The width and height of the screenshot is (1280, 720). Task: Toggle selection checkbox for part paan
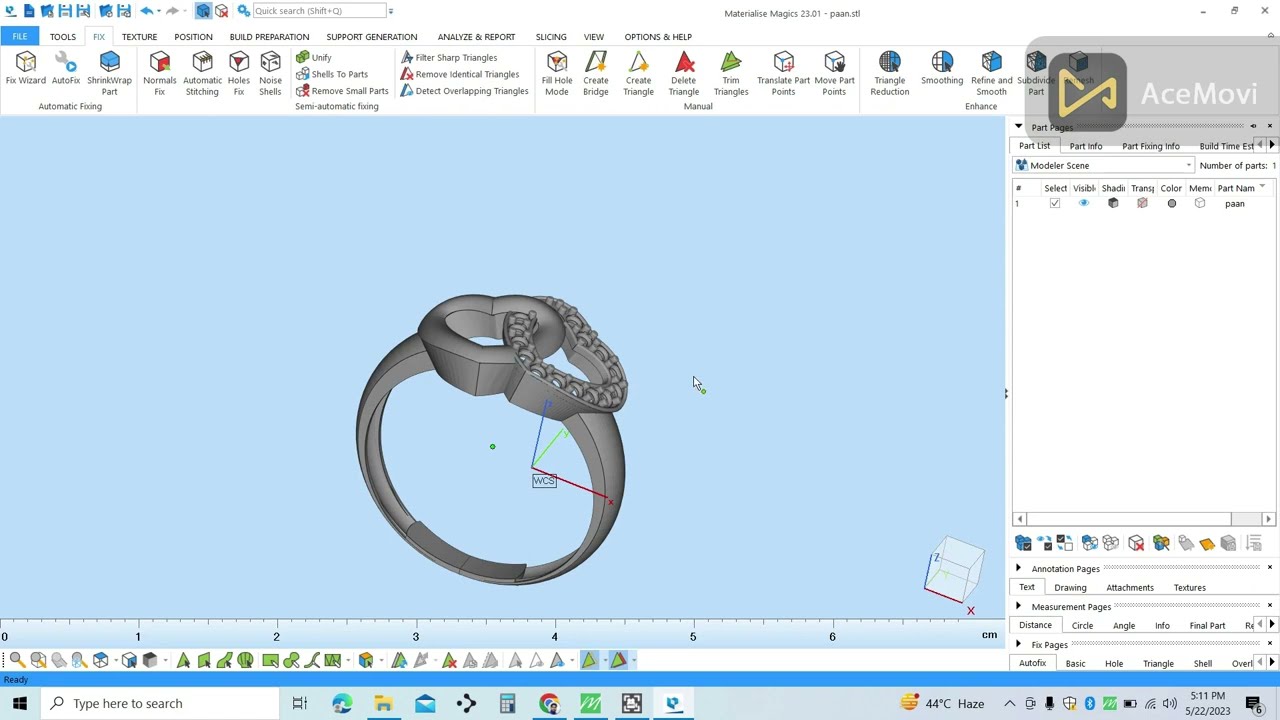tap(1054, 203)
